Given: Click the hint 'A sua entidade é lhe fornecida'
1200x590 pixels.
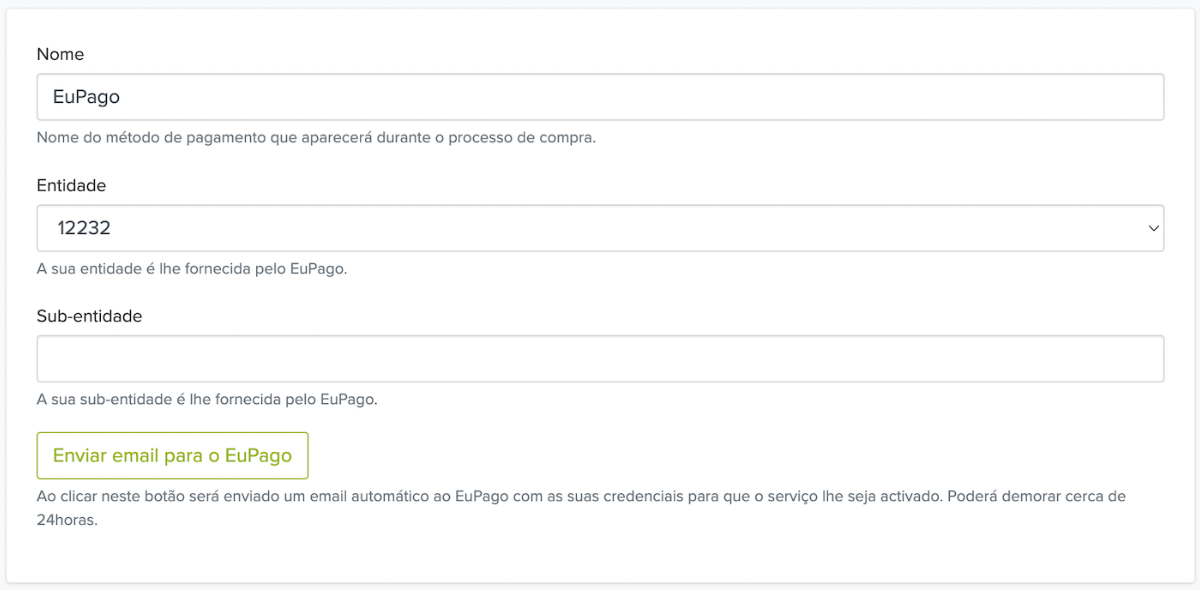Looking at the screenshot, I should (x=192, y=268).
